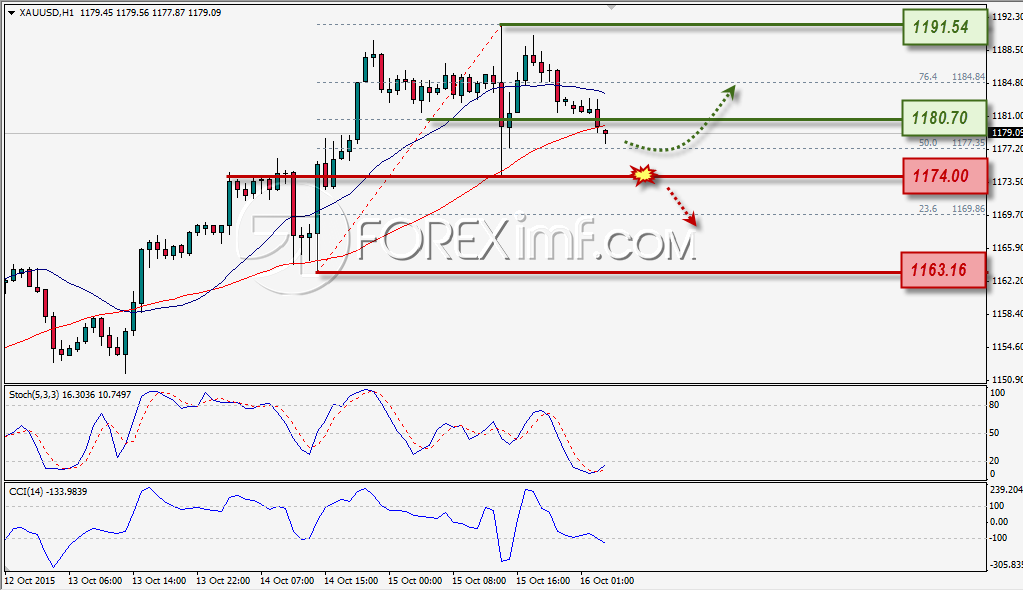Click the 15 Oct 16:00 time axis label
The height and width of the screenshot is (591, 1023).
tap(542, 581)
